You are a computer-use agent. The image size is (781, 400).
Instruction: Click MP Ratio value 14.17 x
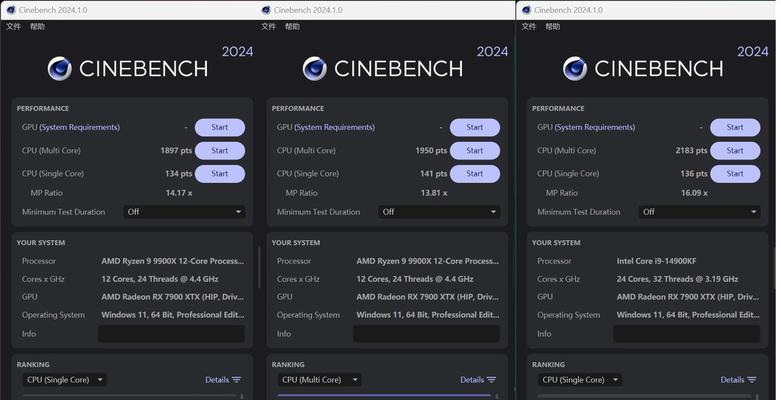(x=179, y=193)
